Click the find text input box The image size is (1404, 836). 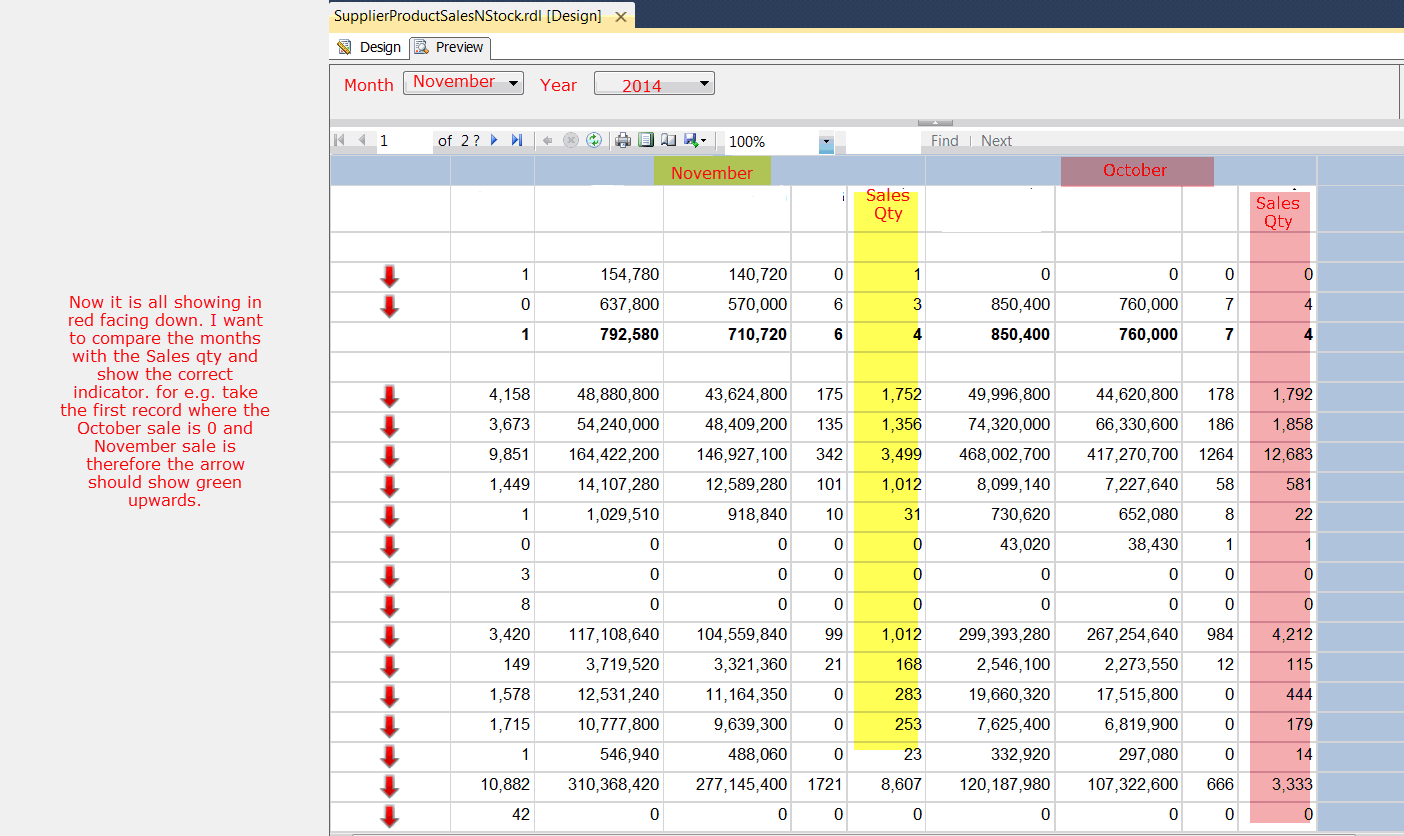tap(883, 142)
